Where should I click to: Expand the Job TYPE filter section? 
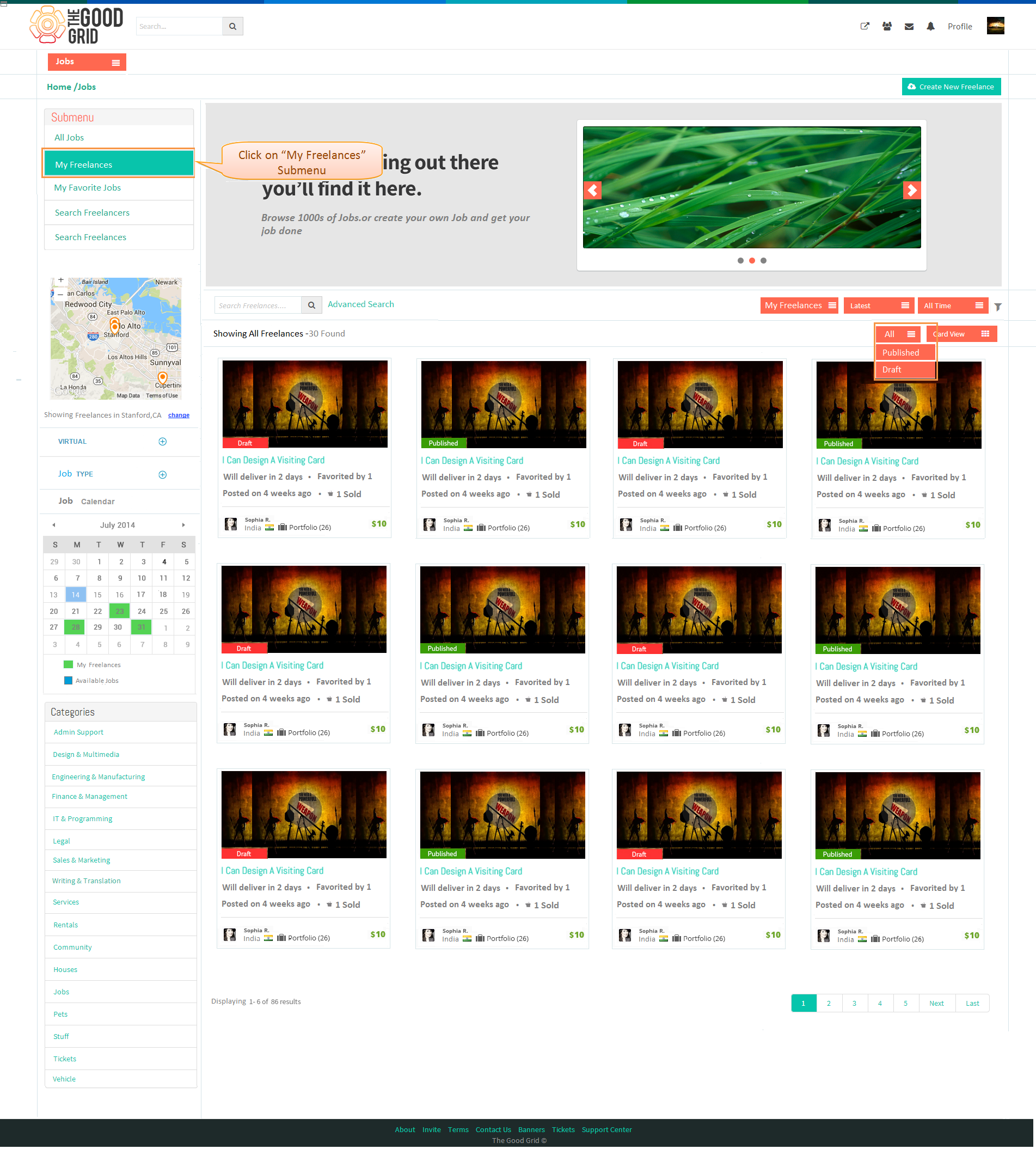tap(163, 475)
